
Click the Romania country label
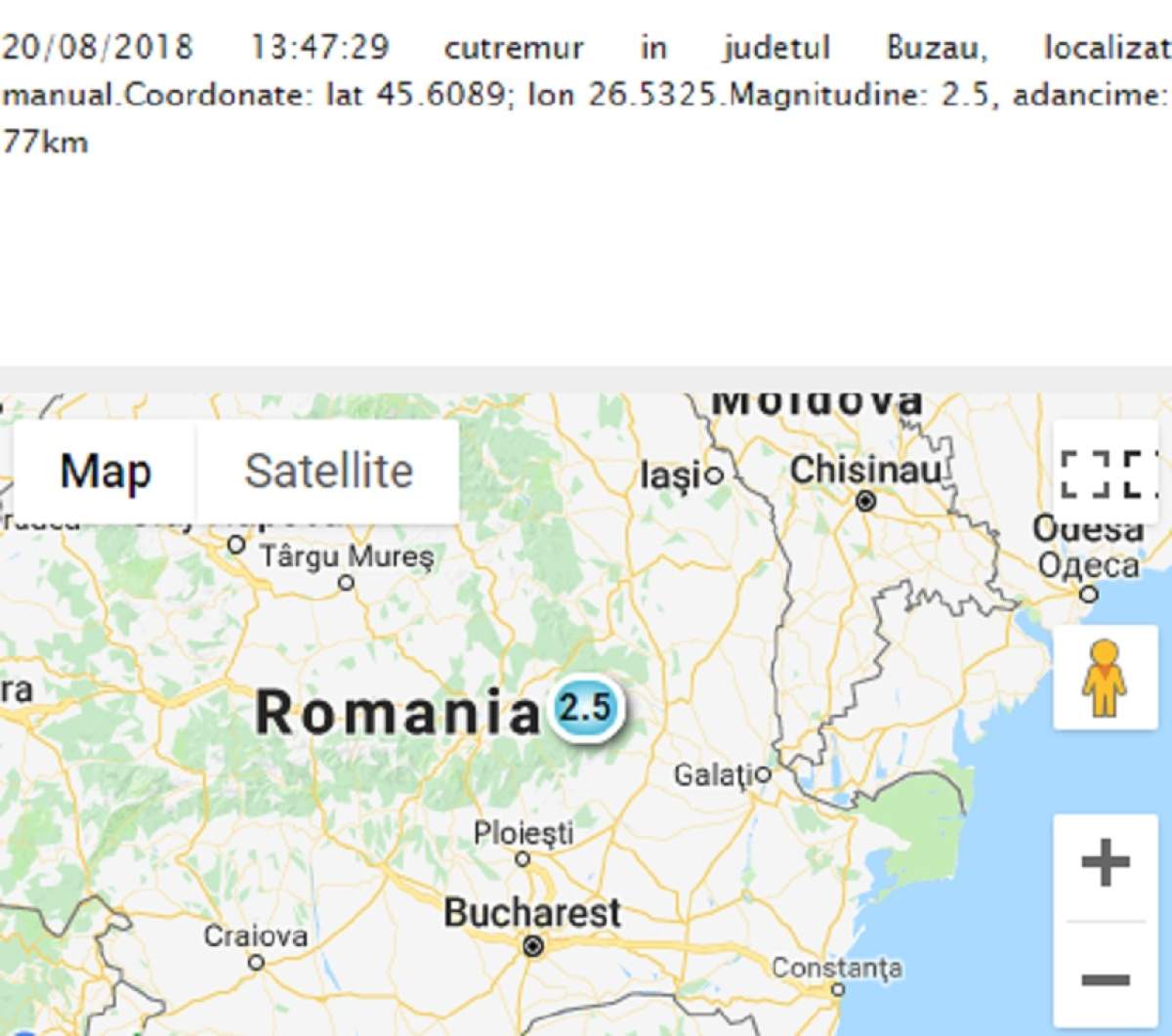(x=397, y=712)
